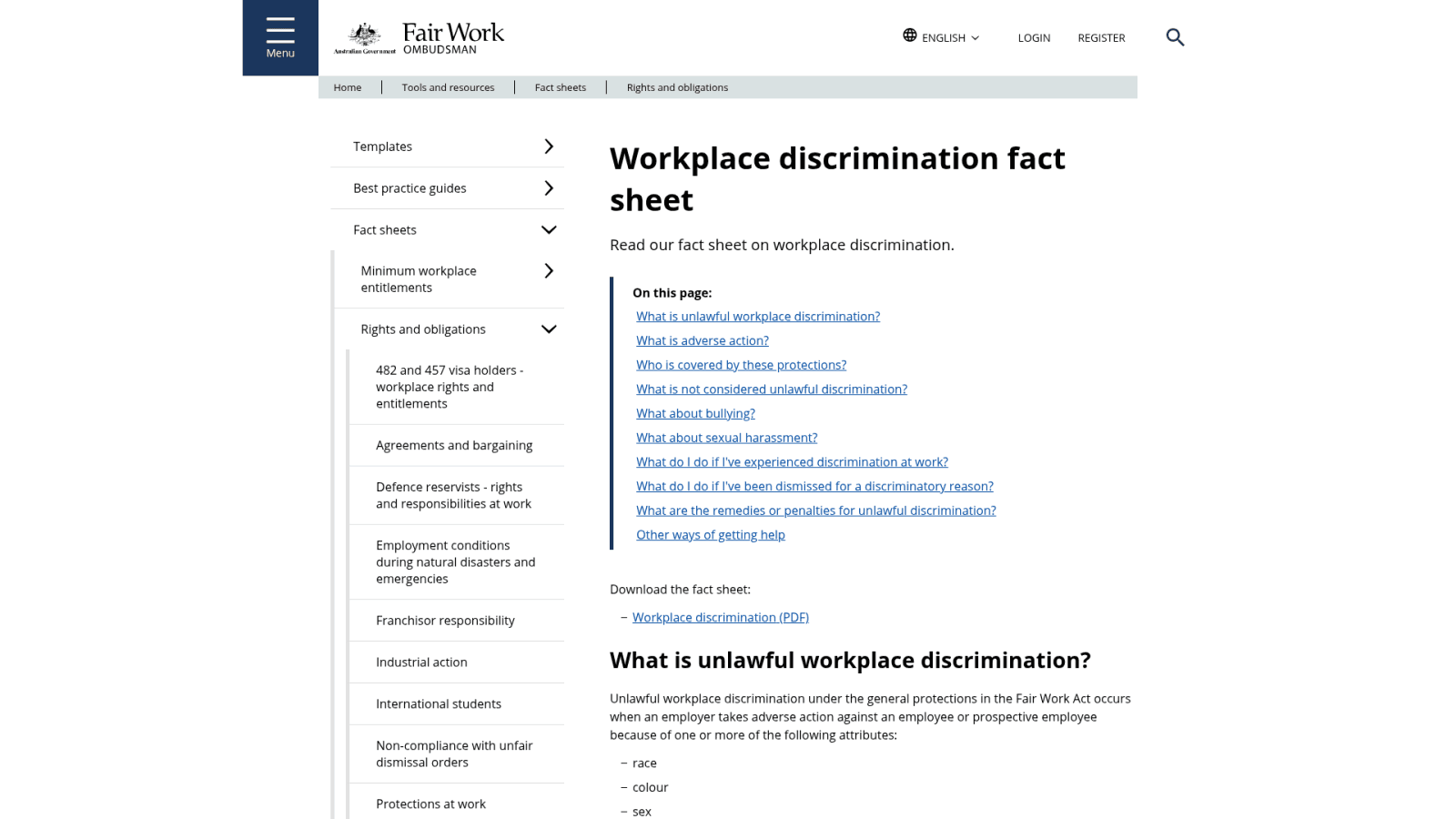Screen dimensions: 1456x819
Task: Open the hamburger Menu button
Action: tap(280, 37)
